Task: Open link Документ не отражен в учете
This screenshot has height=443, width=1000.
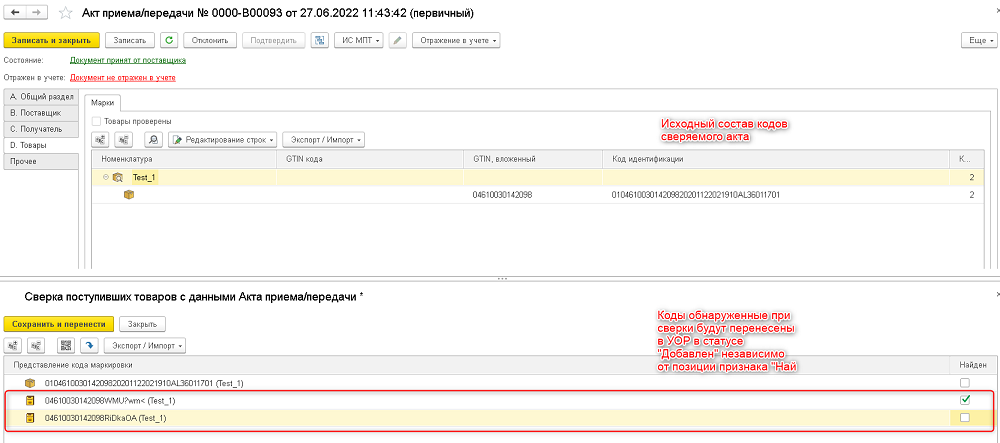Action: pos(122,78)
